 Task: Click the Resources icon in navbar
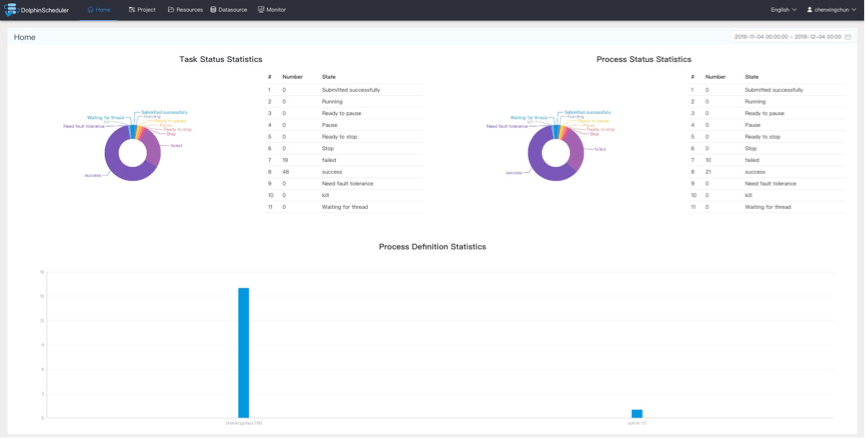point(171,10)
